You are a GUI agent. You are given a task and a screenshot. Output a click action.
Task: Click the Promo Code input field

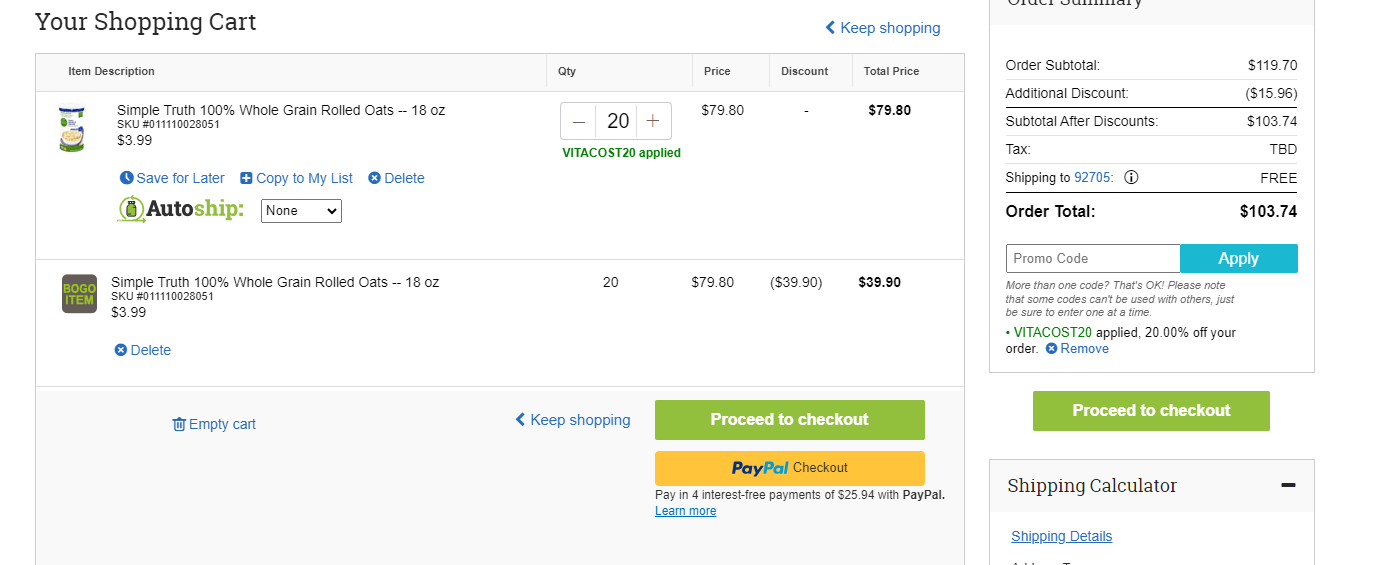[1093, 258]
